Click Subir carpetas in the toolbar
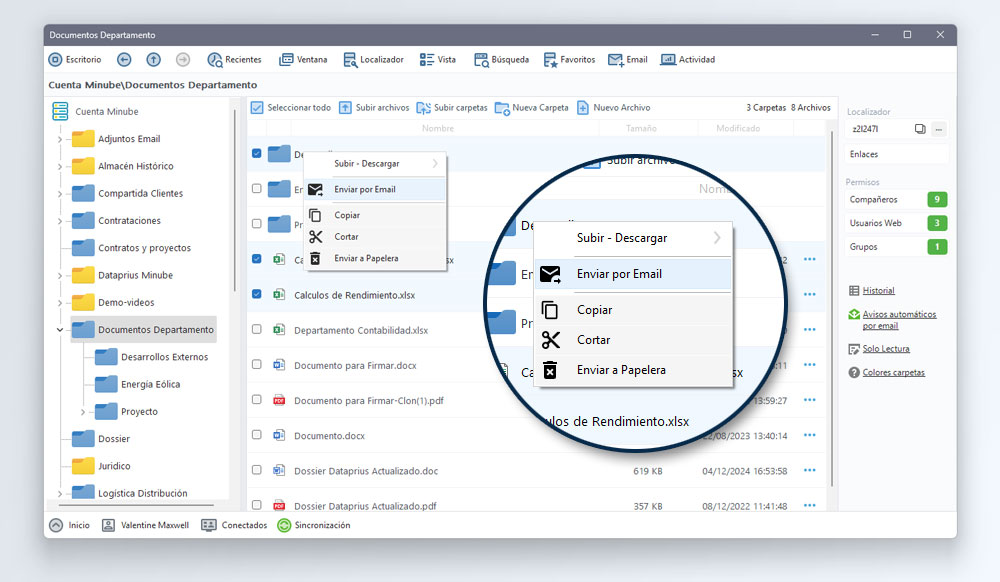 click(452, 108)
